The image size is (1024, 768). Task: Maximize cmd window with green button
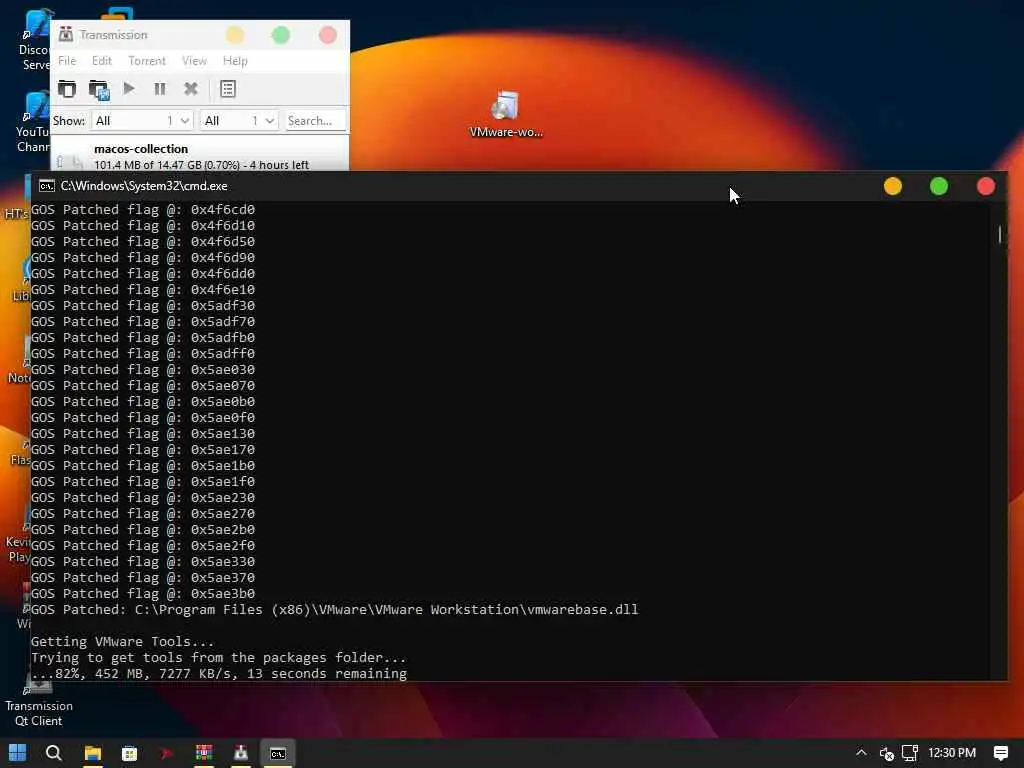[938, 186]
